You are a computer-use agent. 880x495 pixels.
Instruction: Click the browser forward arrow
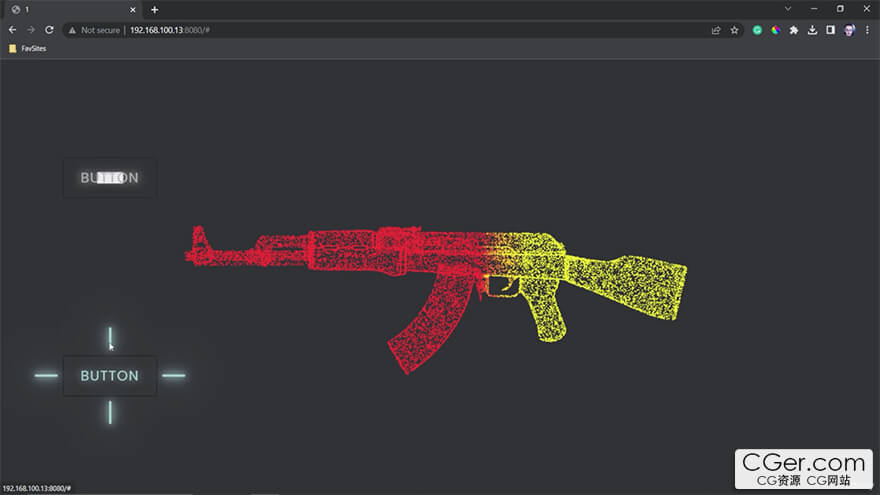click(x=31, y=30)
